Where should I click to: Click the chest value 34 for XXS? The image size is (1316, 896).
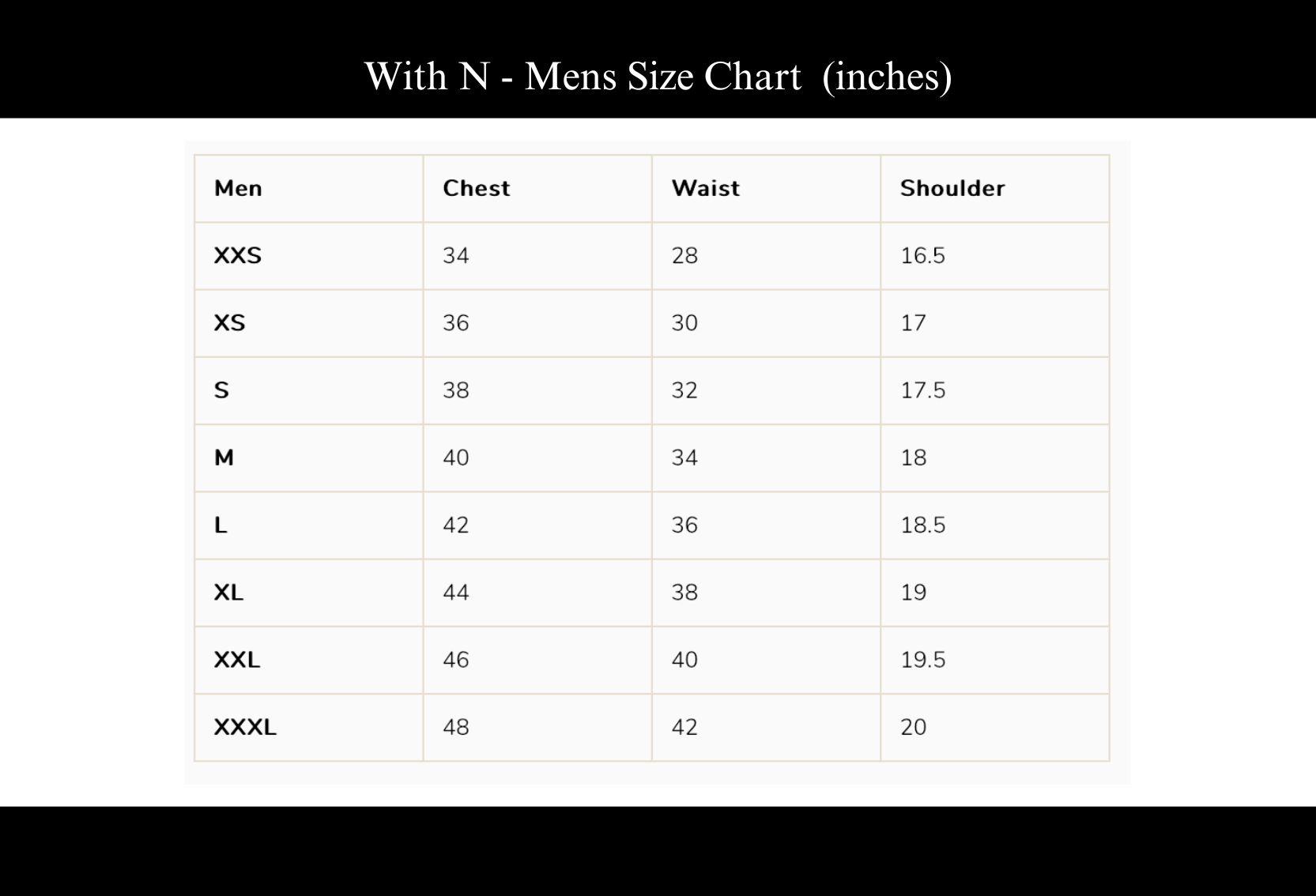tap(456, 255)
